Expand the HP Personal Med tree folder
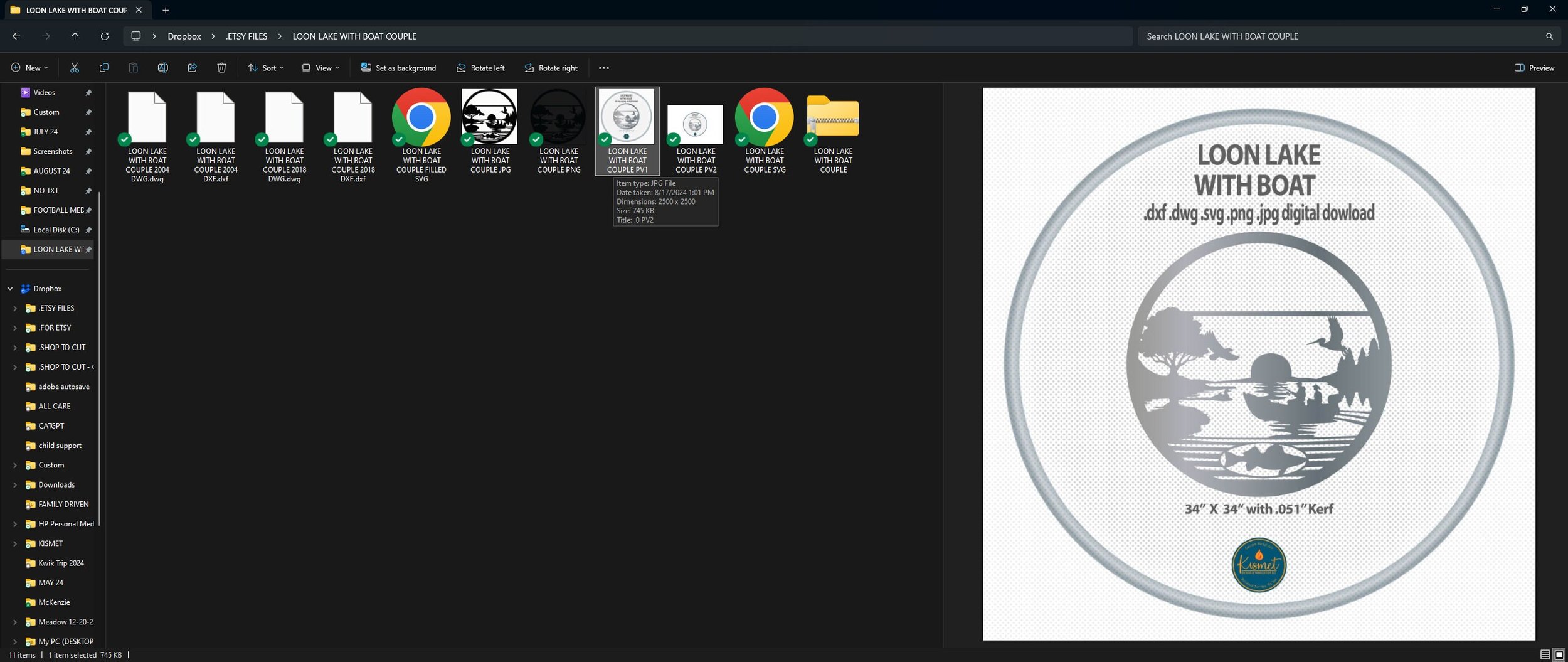This screenshot has height=662, width=1568. [x=15, y=524]
